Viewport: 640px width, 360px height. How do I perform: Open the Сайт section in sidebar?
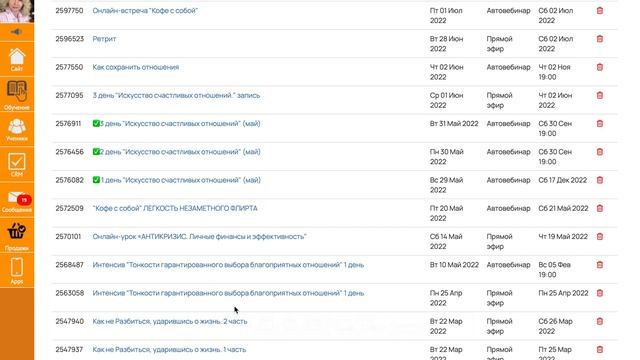pos(17,59)
